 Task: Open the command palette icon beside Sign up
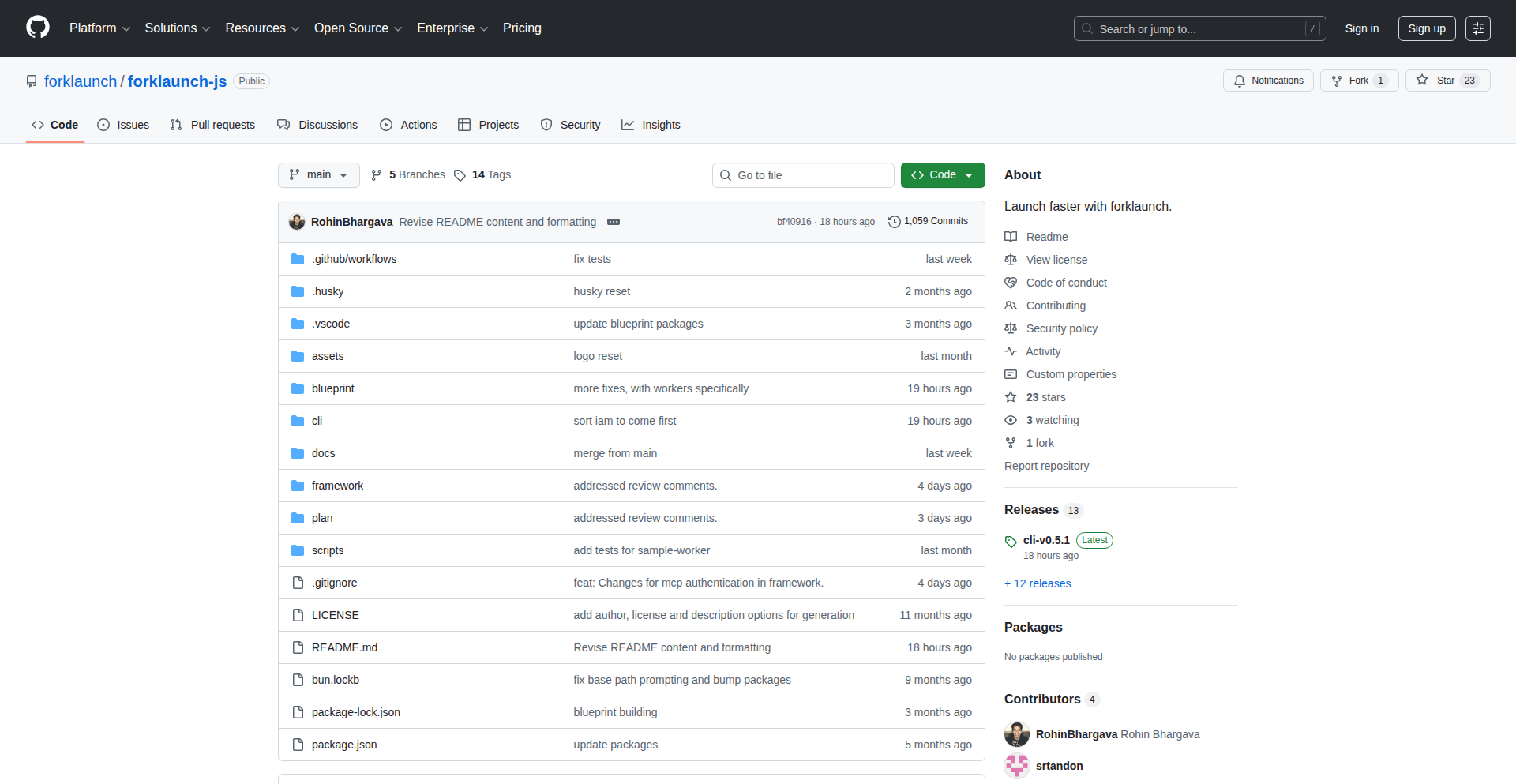pyautogui.click(x=1478, y=28)
